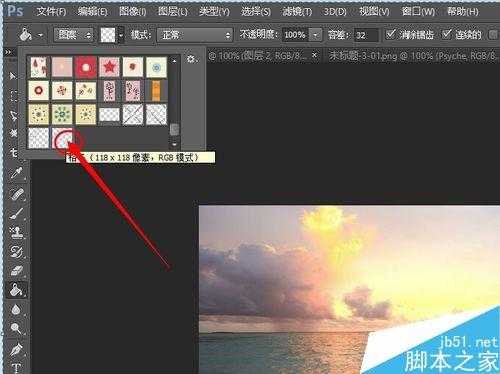500x374 pixels.
Task: Click the Photoshop Ps logo
Action: tap(15, 11)
